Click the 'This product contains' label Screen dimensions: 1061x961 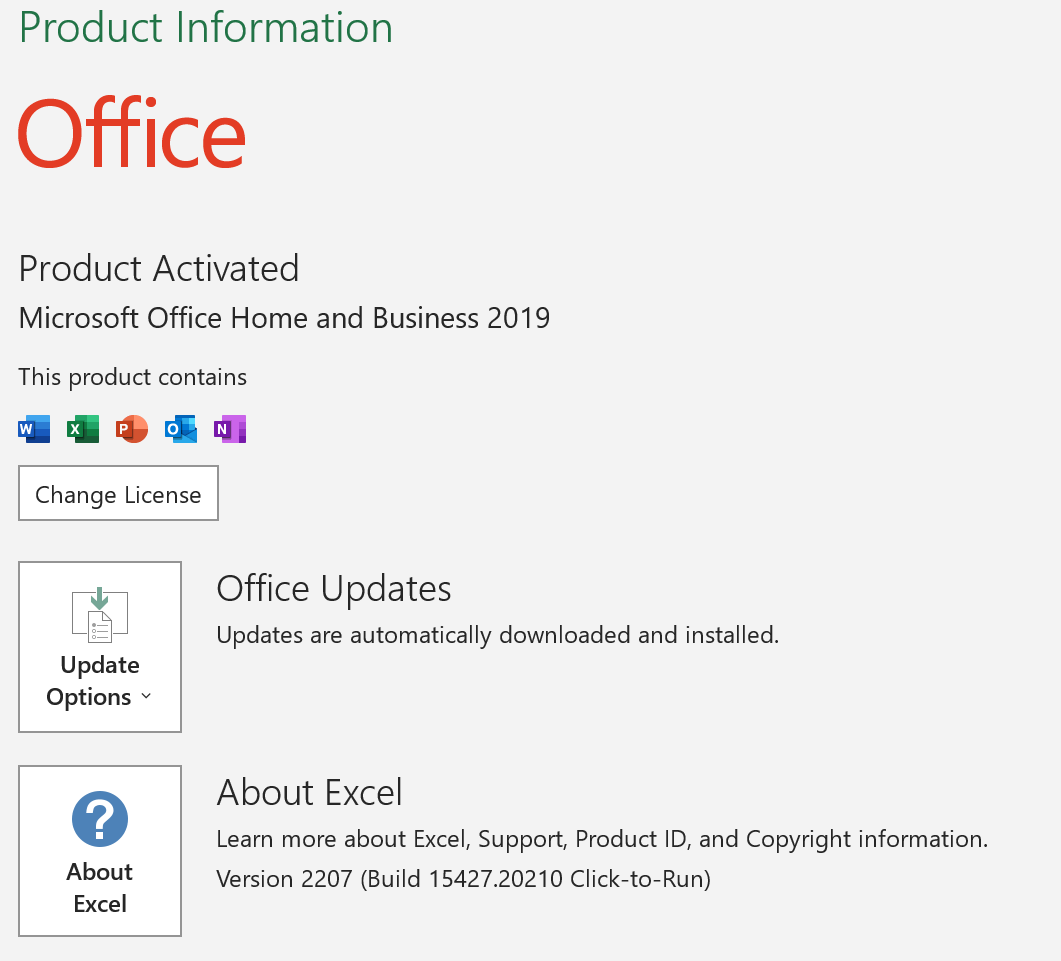tap(132, 377)
